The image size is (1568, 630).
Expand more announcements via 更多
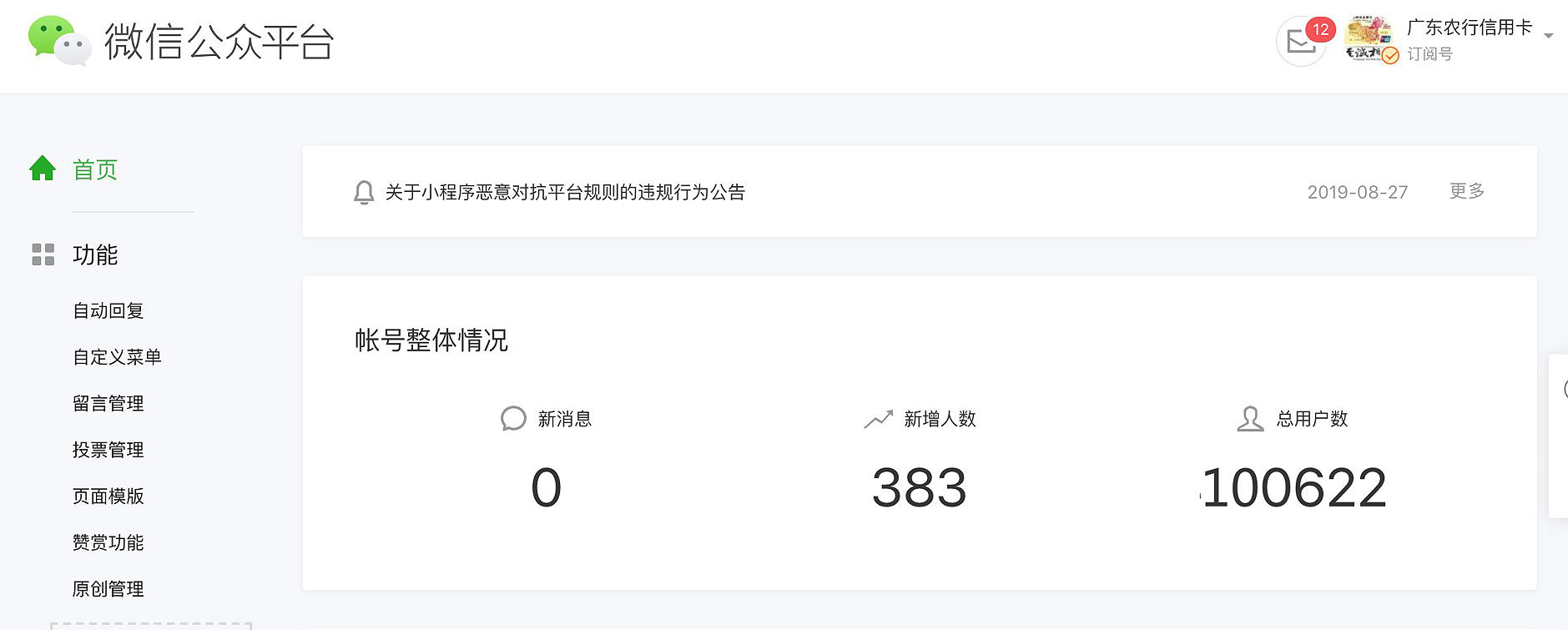1465,191
